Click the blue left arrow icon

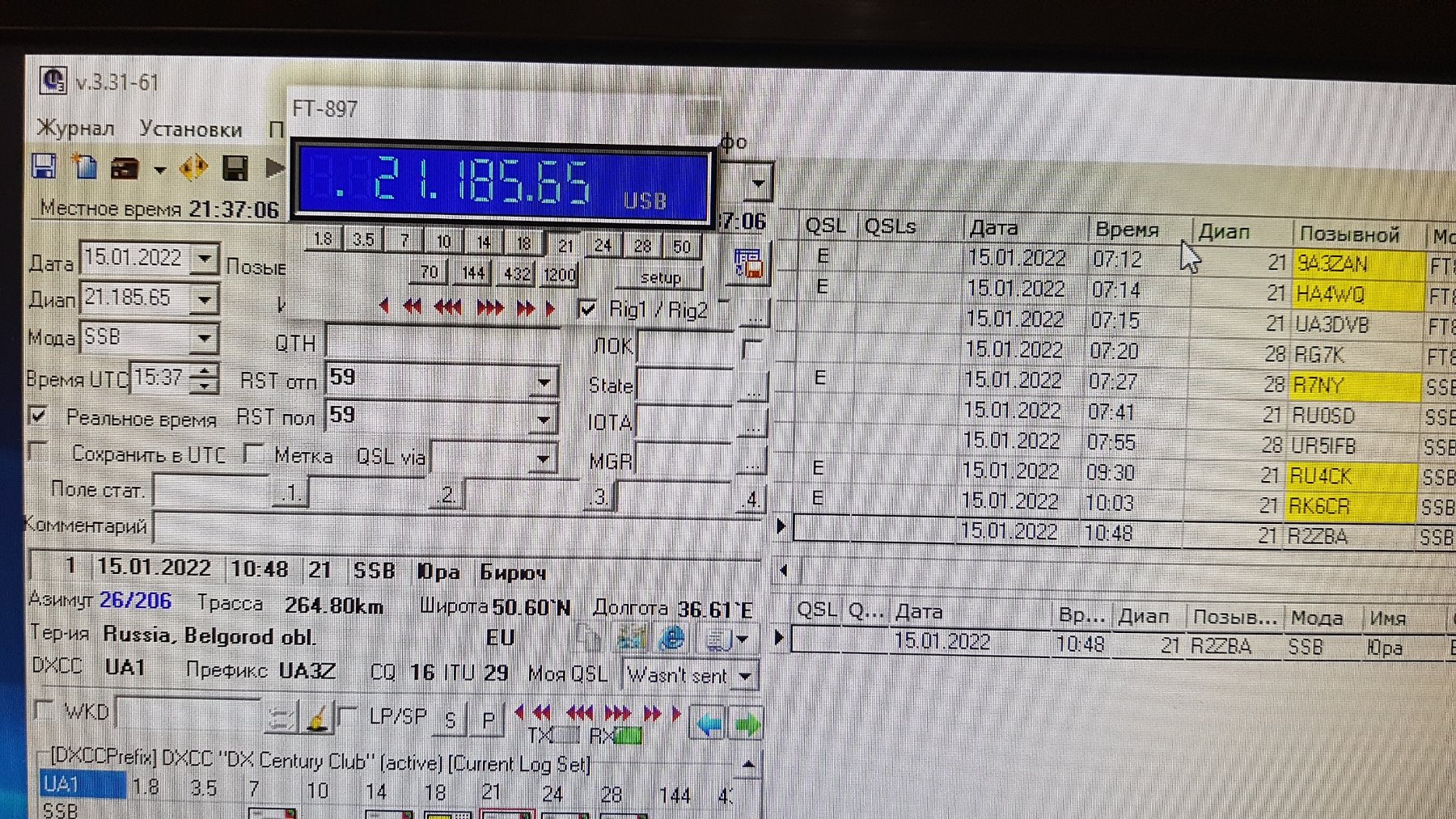pos(709,723)
